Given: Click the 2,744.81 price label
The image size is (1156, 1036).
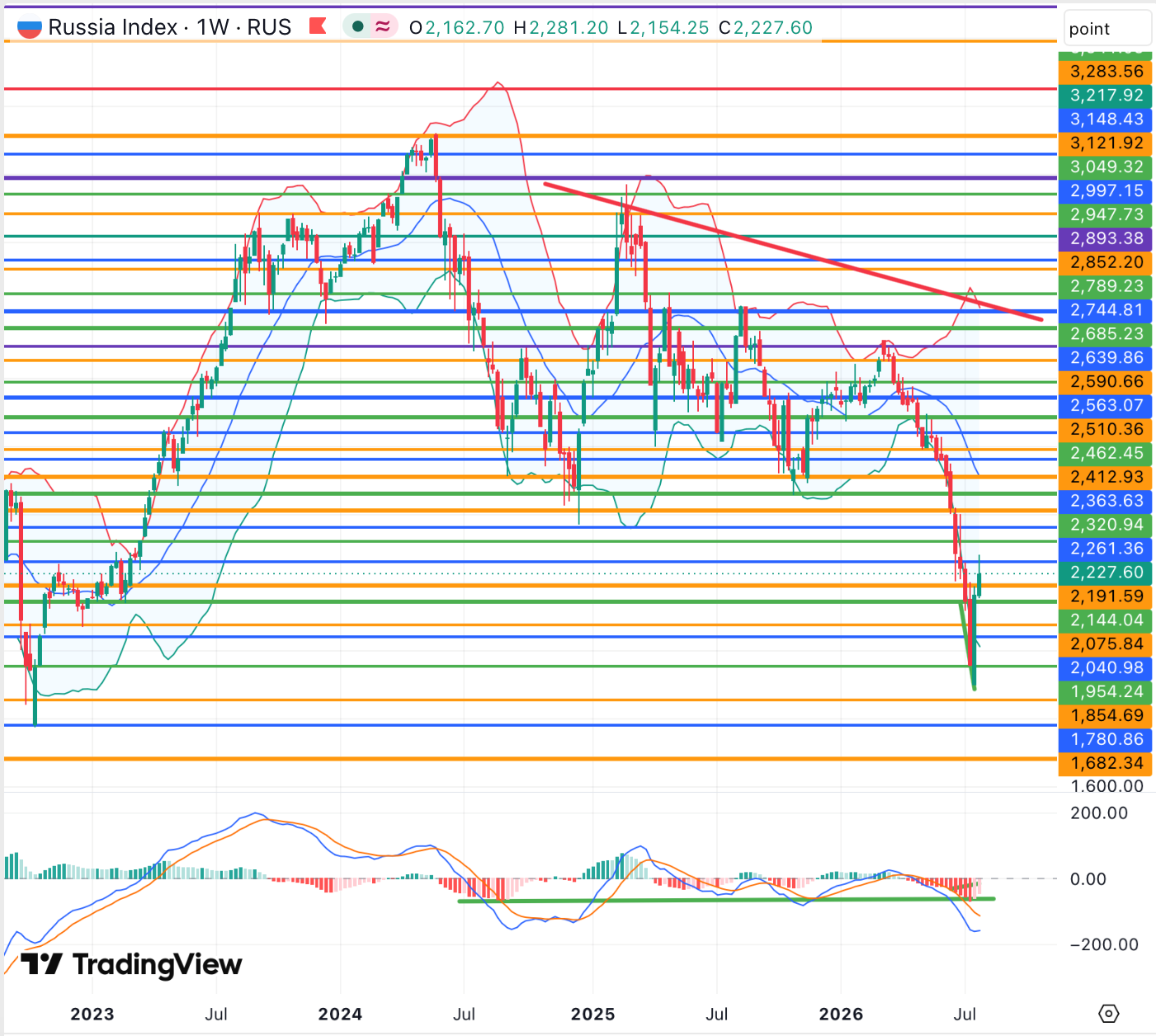Looking at the screenshot, I should coord(1106,310).
